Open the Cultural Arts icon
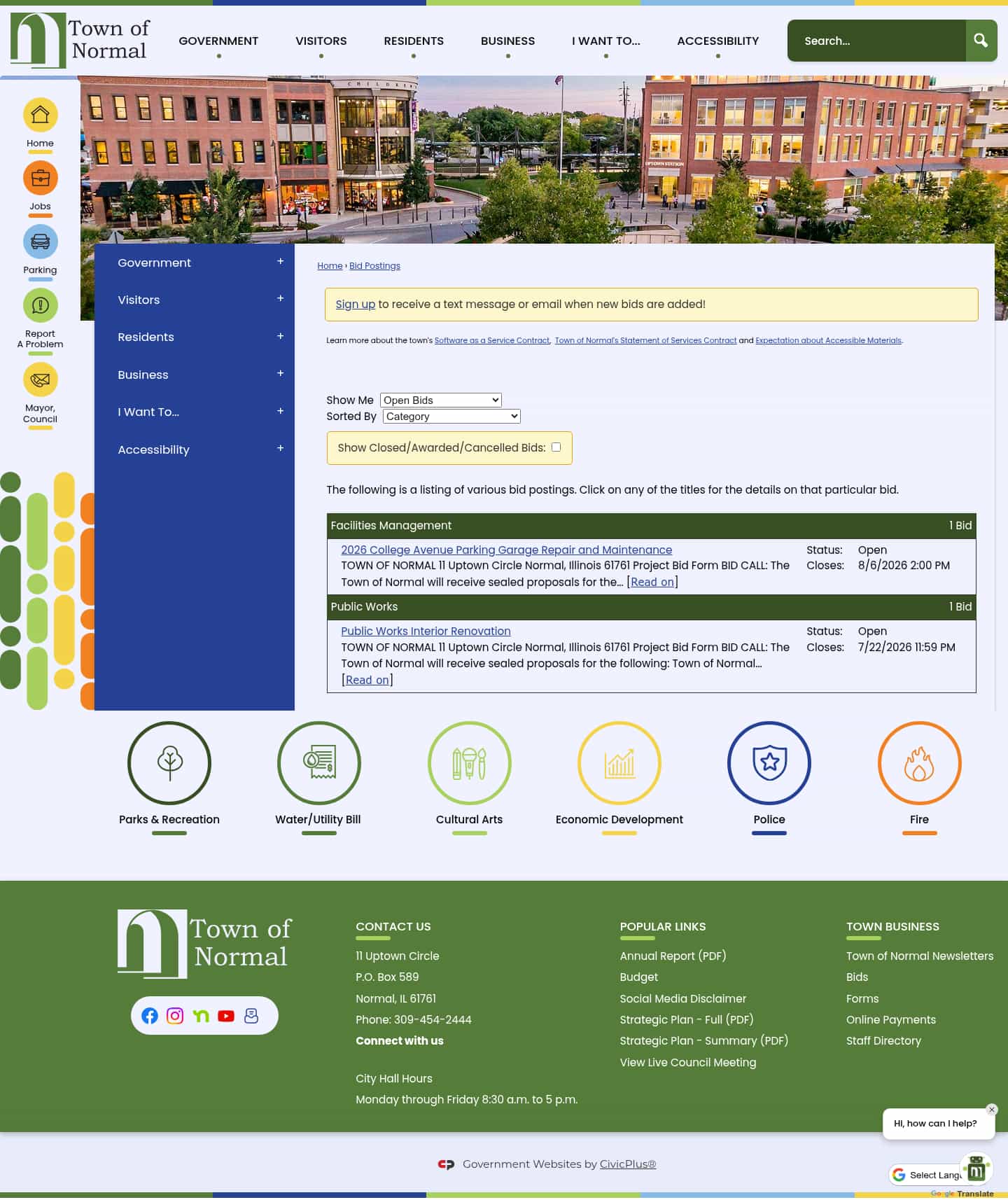Viewport: 1008px width, 1200px height. tap(469, 763)
